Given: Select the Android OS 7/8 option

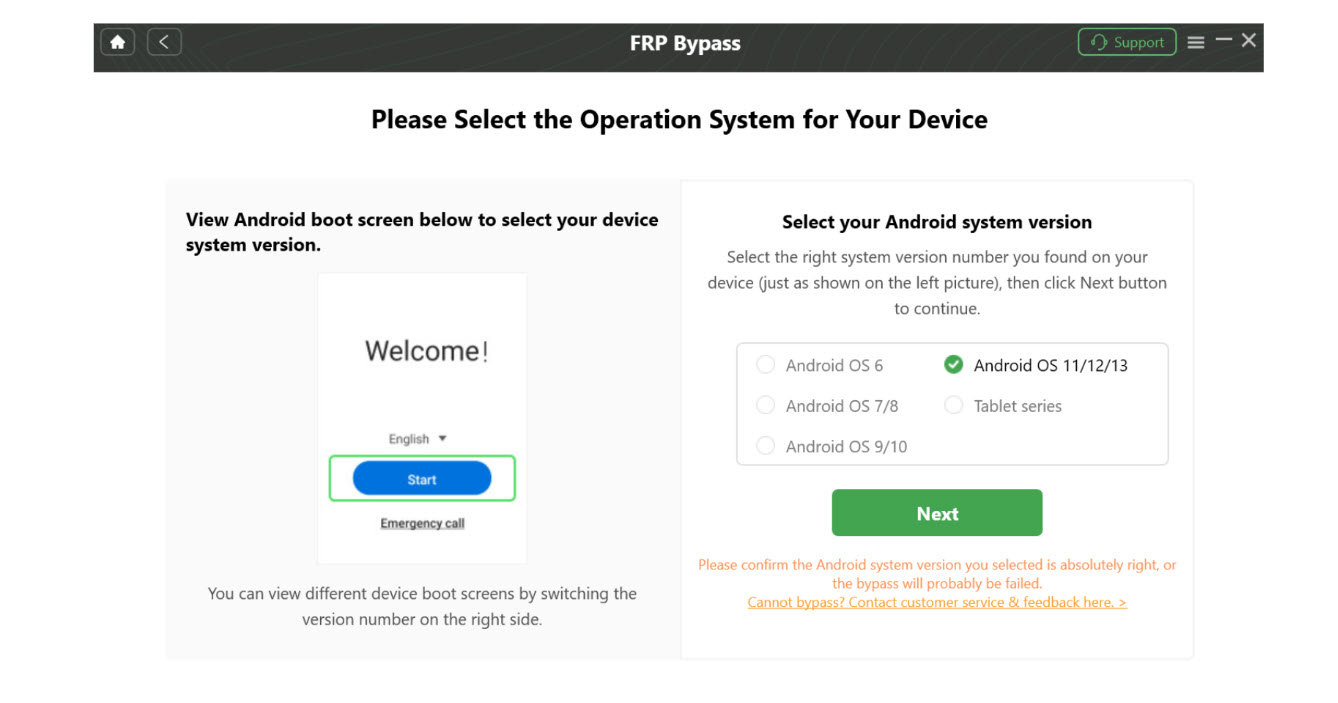Looking at the screenshot, I should click(x=766, y=406).
